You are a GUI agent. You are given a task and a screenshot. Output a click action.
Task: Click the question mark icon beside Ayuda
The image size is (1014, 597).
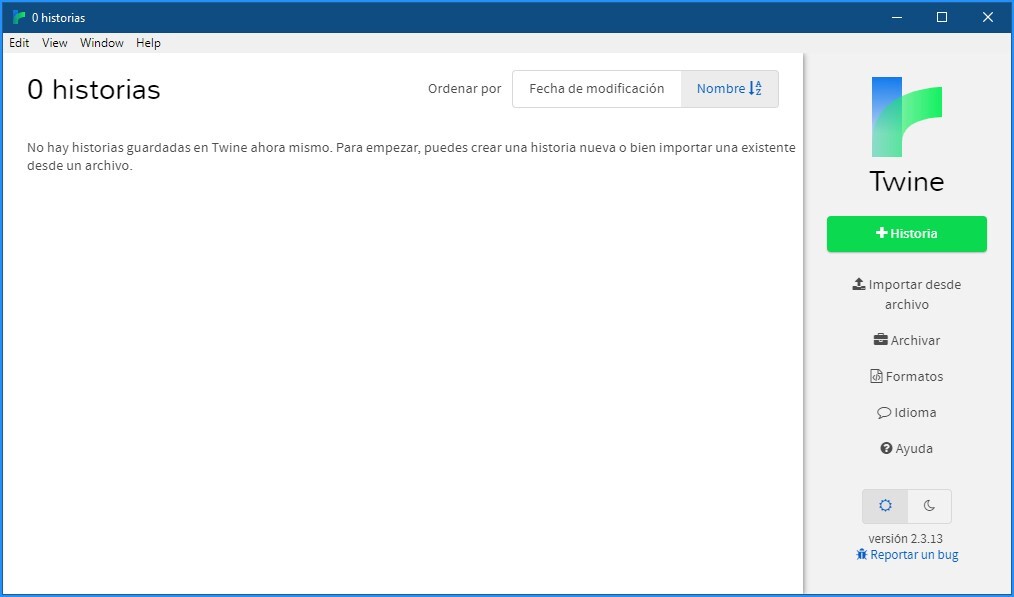886,448
